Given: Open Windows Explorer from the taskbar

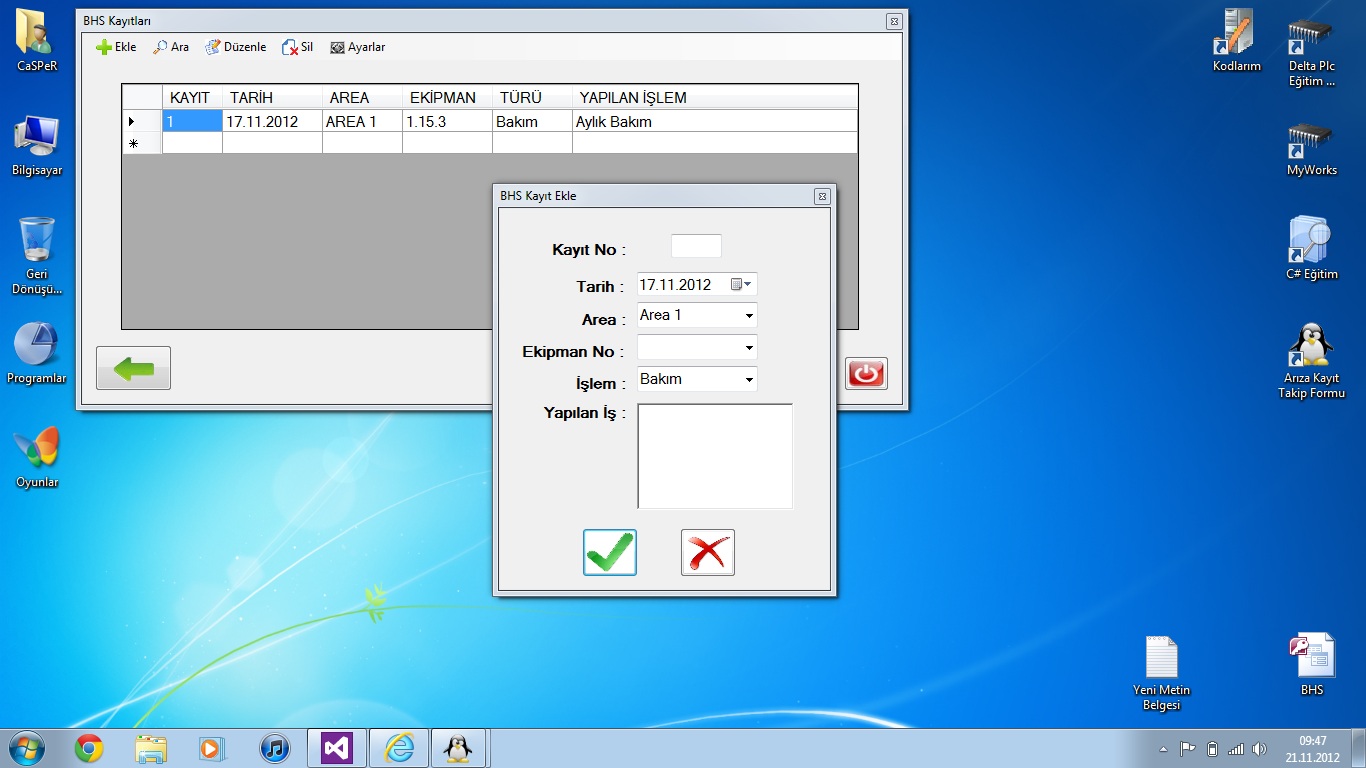Looking at the screenshot, I should [151, 748].
